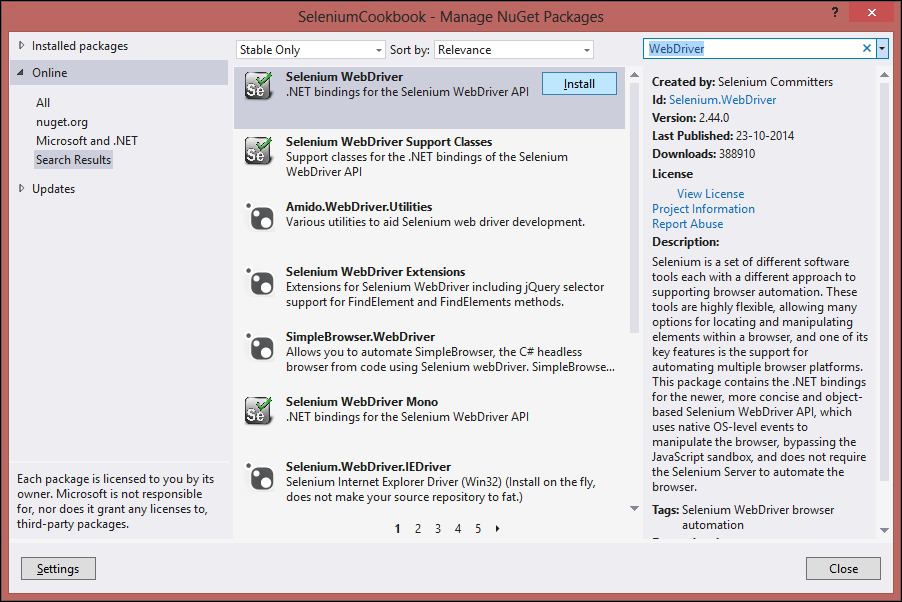Collapse the Online node

point(21,73)
